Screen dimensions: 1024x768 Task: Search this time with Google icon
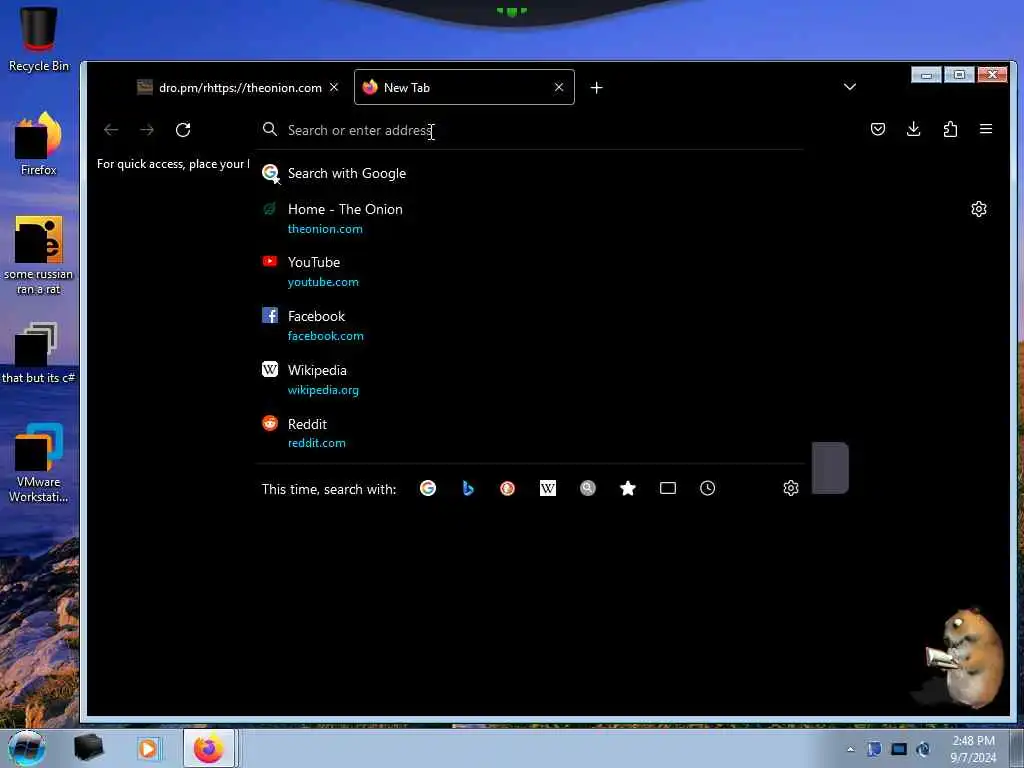pos(428,488)
